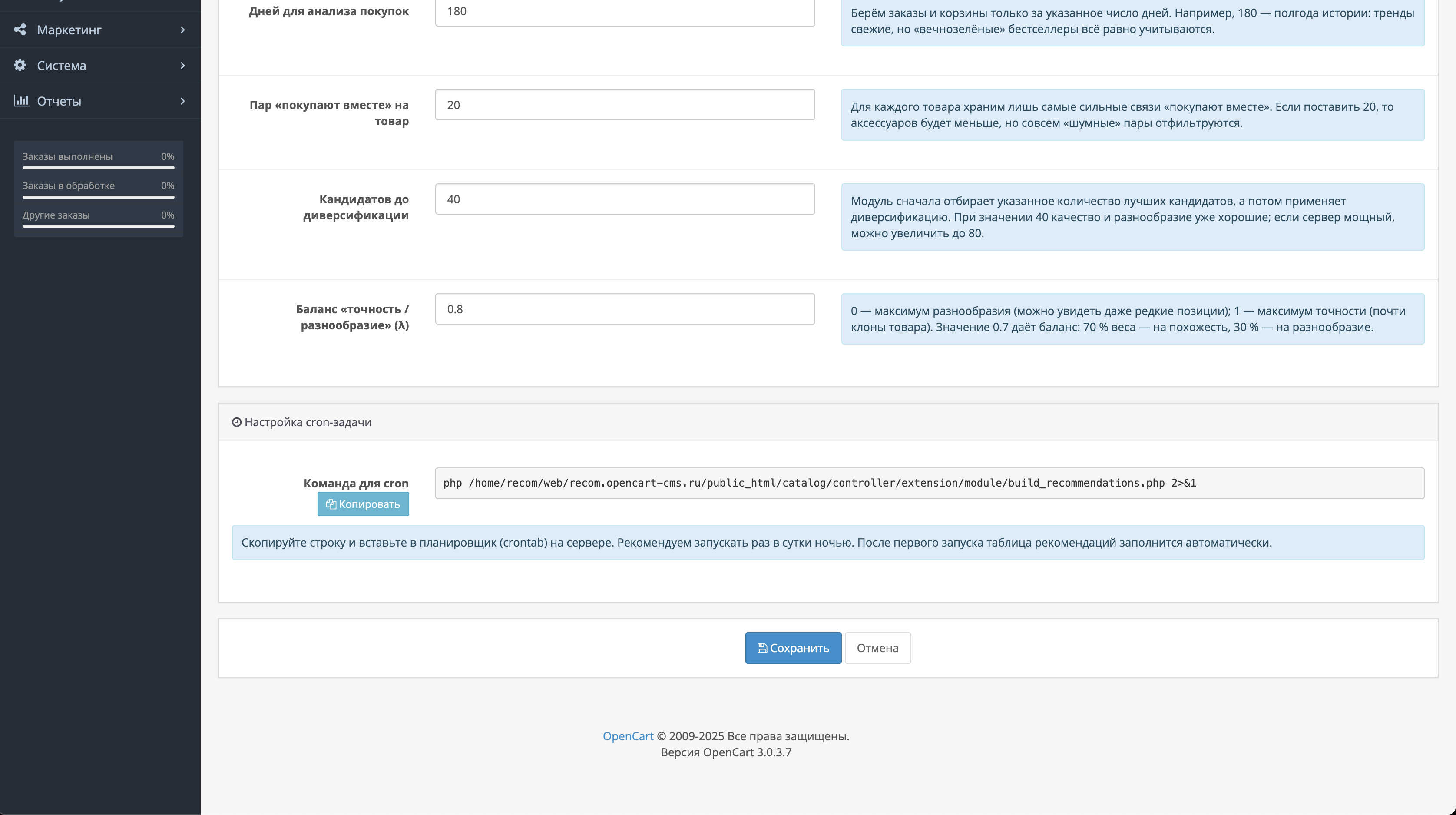This screenshot has width=1456, height=815.
Task: Follow the OpenCart footer link
Action: (627, 736)
